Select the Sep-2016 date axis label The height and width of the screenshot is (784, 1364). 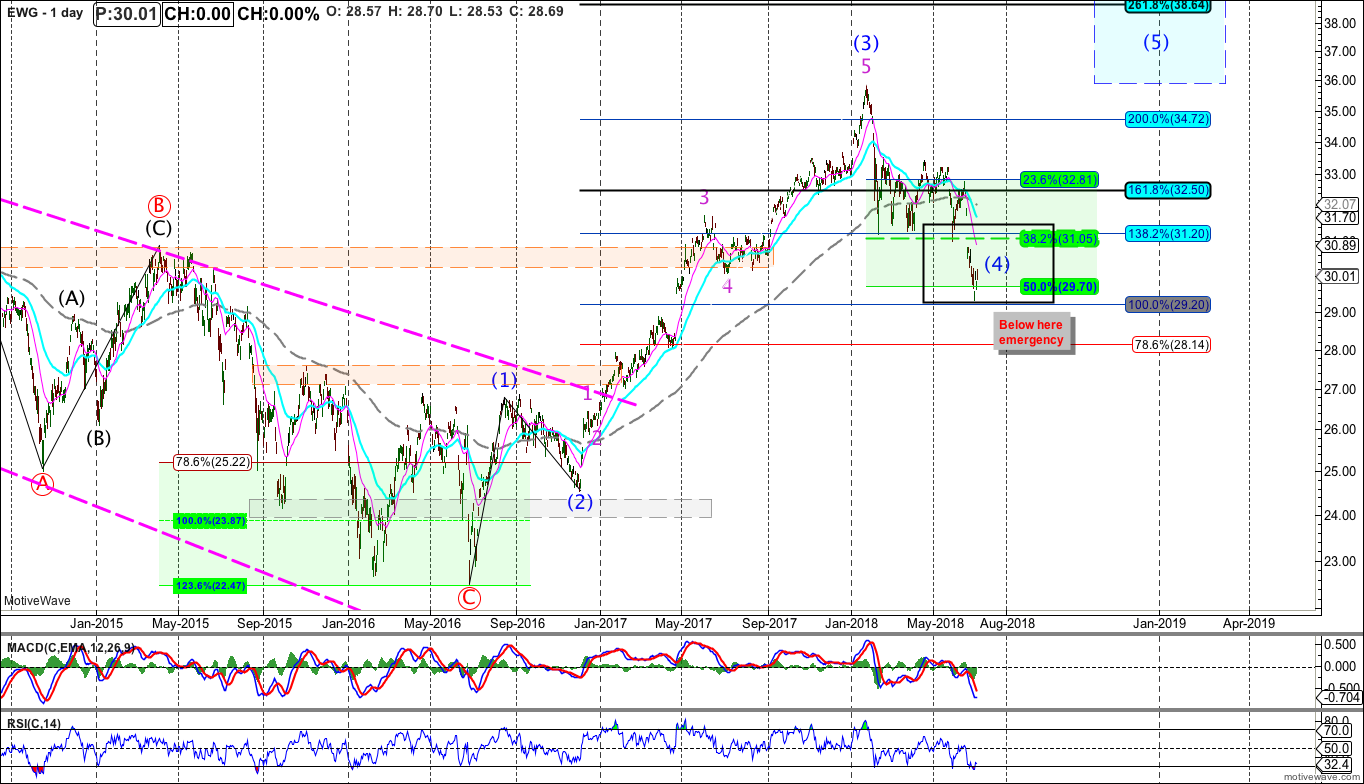click(x=516, y=622)
